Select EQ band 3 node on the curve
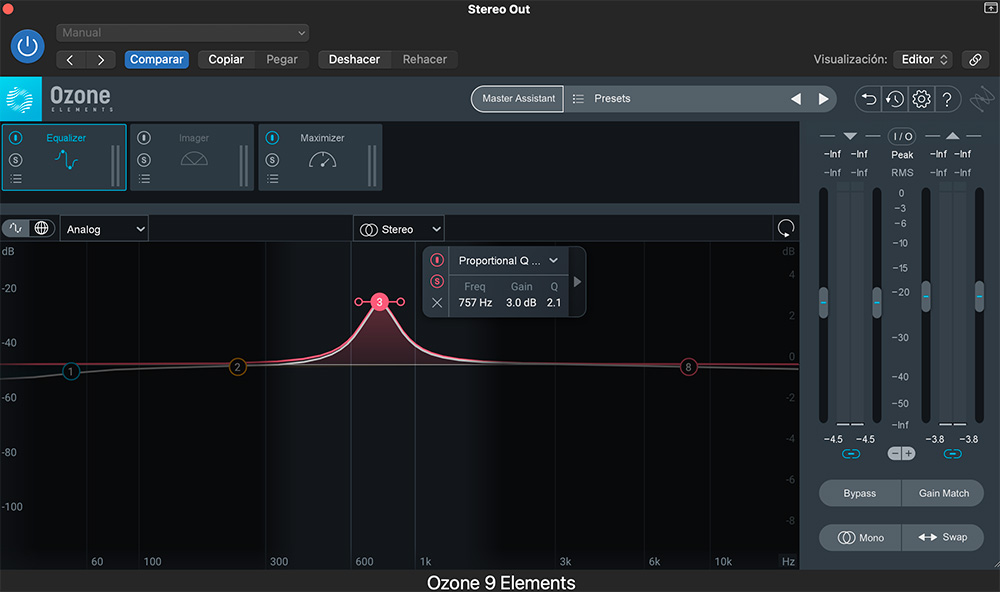This screenshot has width=1000, height=592. (379, 301)
